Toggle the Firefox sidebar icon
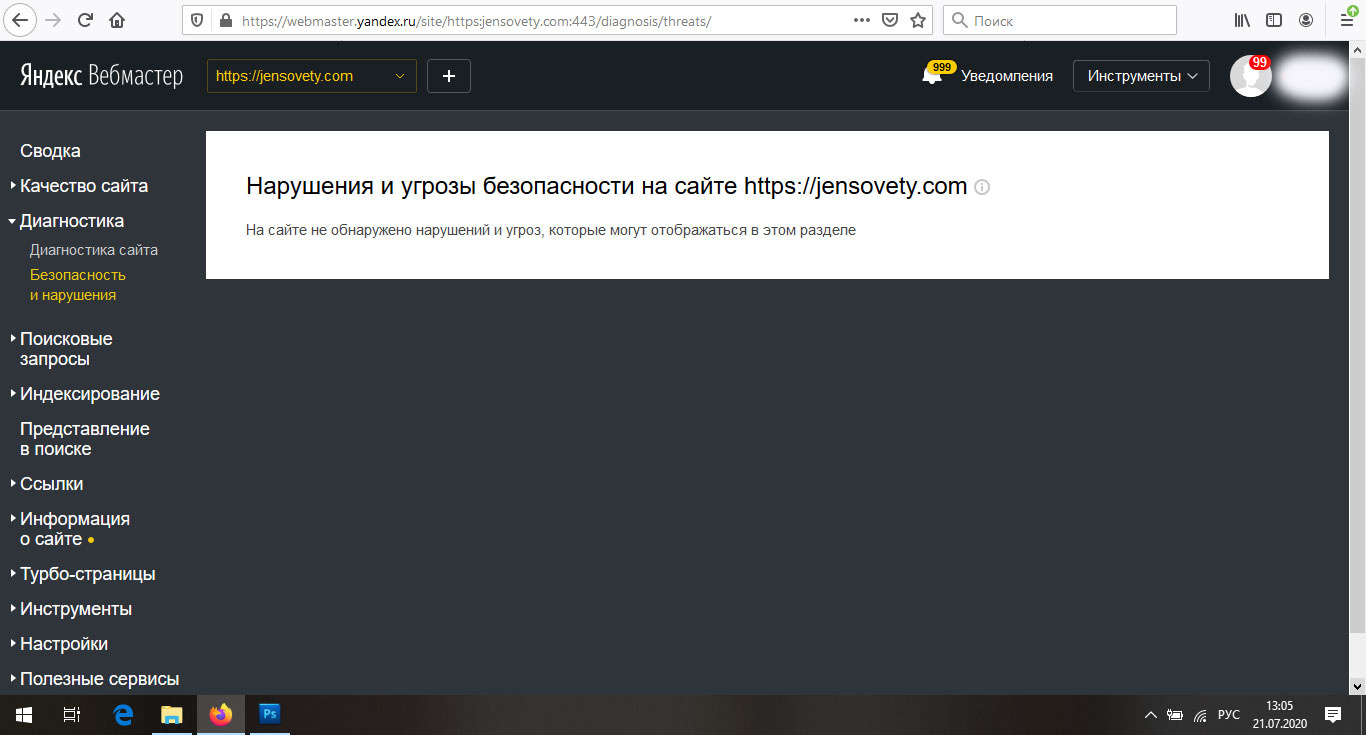The height and width of the screenshot is (735, 1366). coord(1274,20)
